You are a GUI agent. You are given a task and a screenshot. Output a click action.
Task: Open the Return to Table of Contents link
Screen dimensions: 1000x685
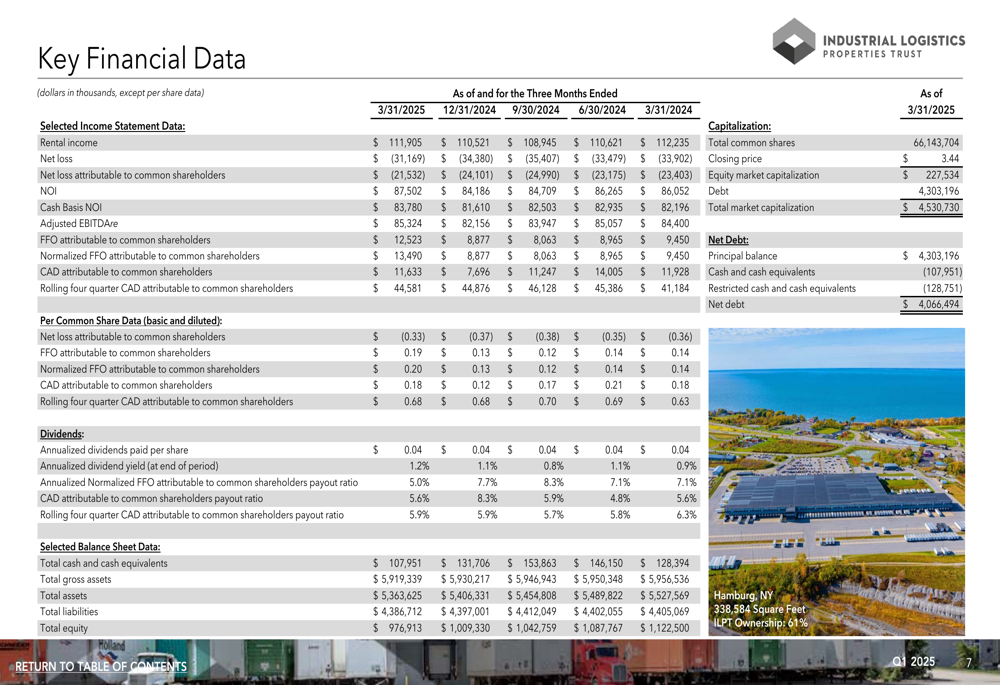click(x=101, y=667)
